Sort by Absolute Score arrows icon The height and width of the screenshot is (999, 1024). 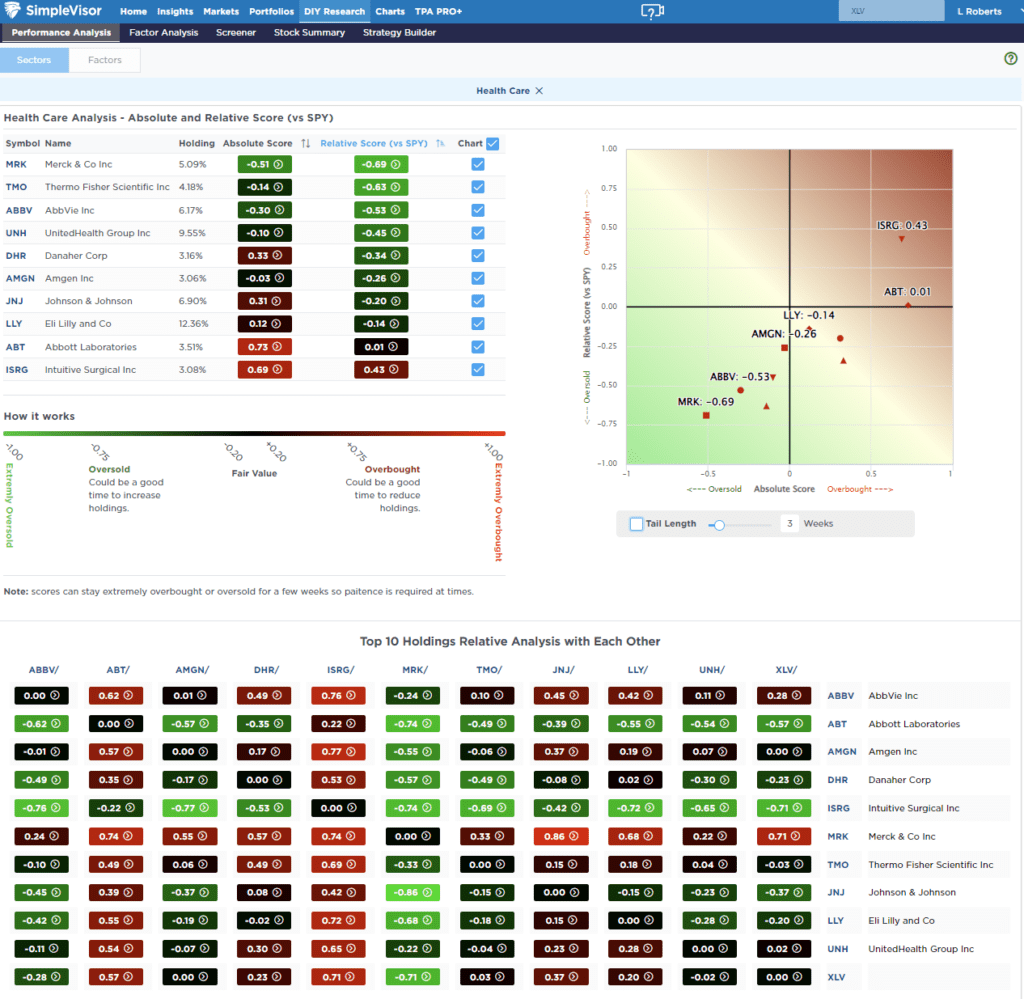click(x=306, y=143)
